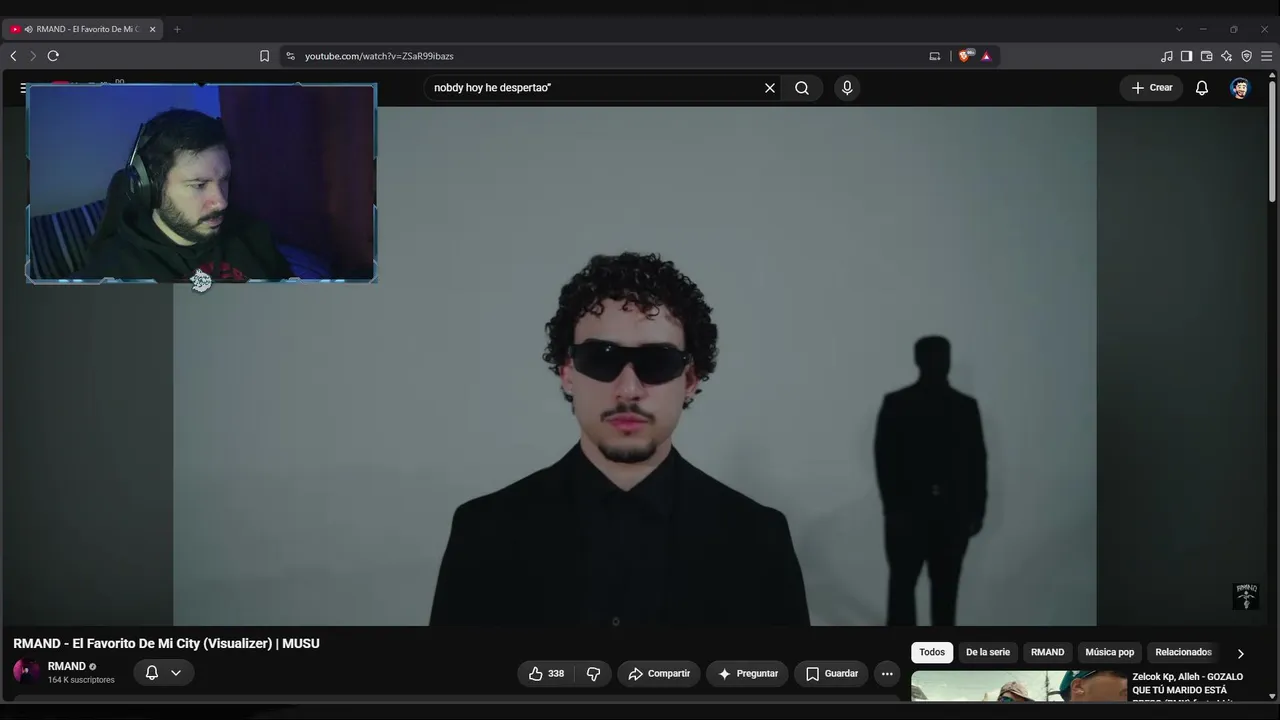Save video with Guardar button
Screen dimensions: 1280x720
(x=831, y=674)
